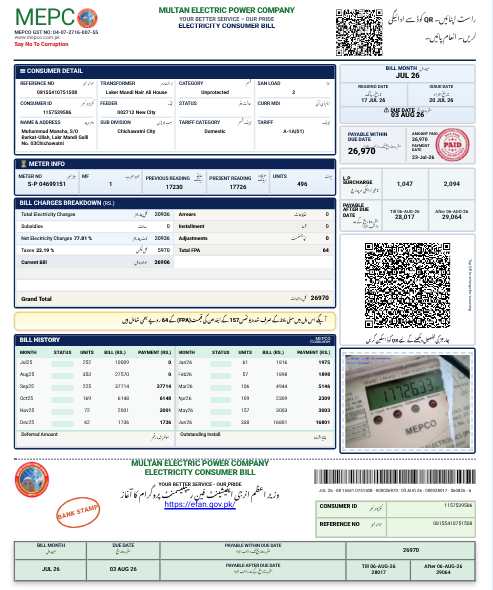Click the L.P surcharge value '1,047'
The image size is (493, 590).
[405, 184]
